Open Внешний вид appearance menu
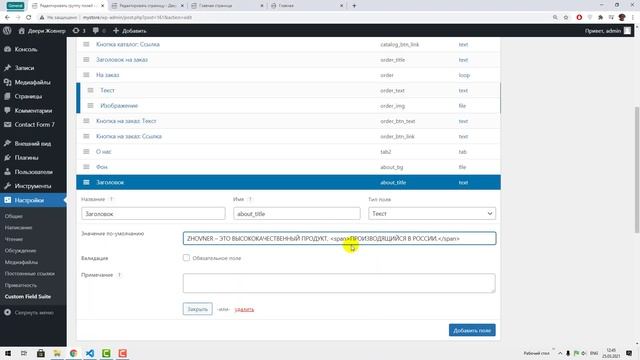The width and height of the screenshot is (640, 360). click(x=33, y=143)
